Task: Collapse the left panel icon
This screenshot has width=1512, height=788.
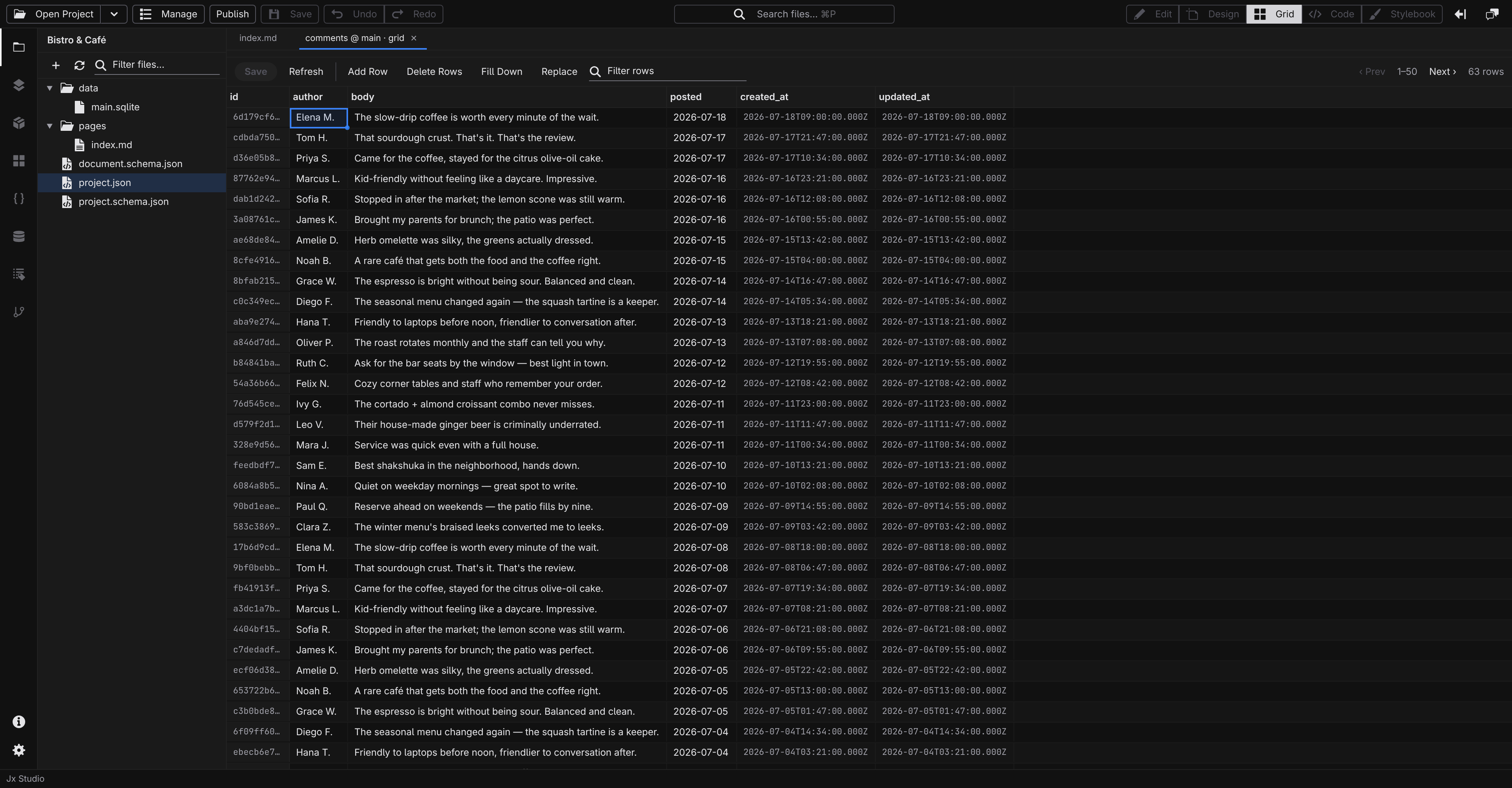Action: pos(1460,14)
